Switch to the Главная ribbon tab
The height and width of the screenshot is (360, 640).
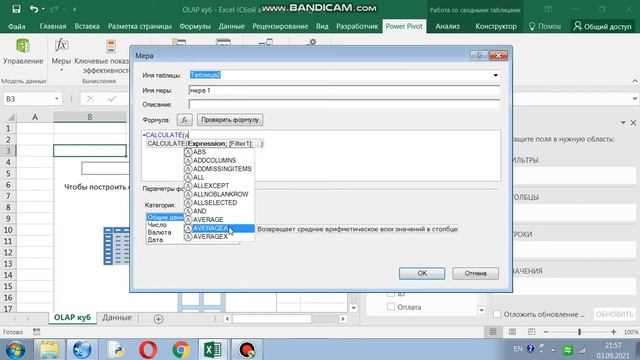(x=53, y=26)
